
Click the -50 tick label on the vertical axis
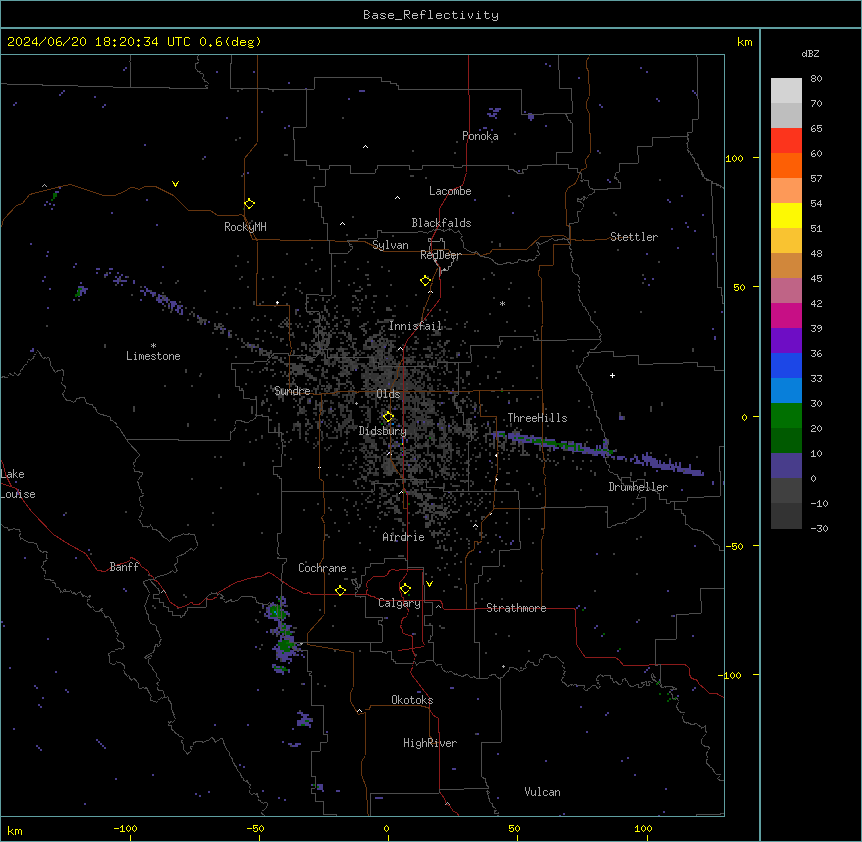[x=734, y=546]
